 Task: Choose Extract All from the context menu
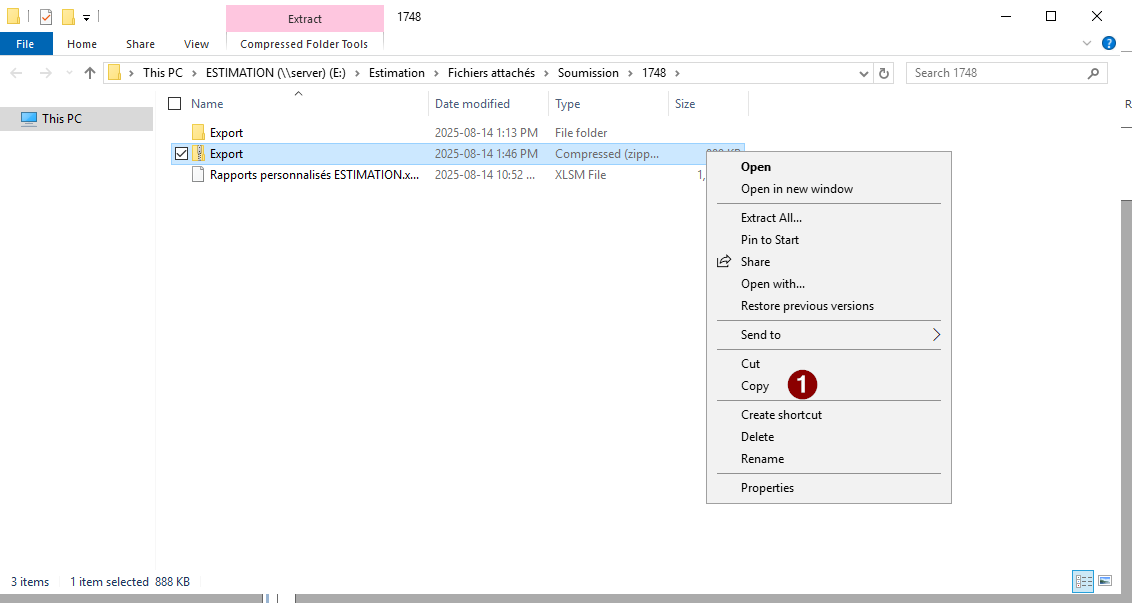tap(771, 218)
